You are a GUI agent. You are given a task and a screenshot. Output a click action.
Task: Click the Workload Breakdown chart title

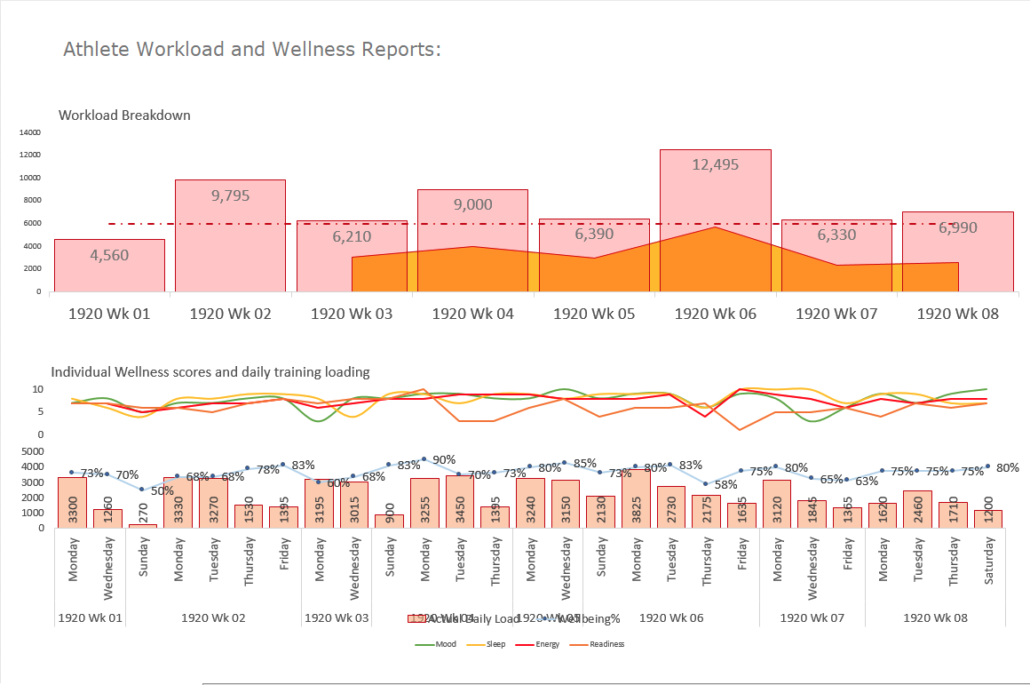[x=124, y=115]
